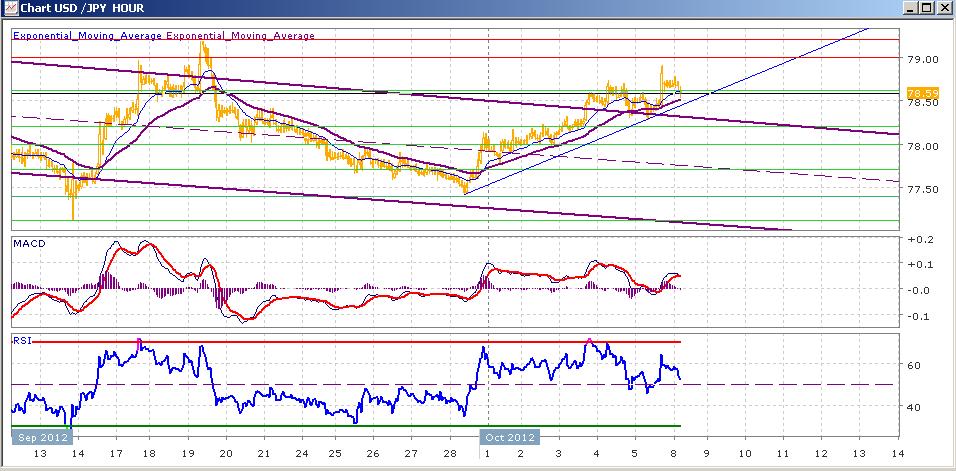This screenshot has width=956, height=471.
Task: Click the MACD +0.2 scale label
Action: pyautogui.click(x=921, y=239)
